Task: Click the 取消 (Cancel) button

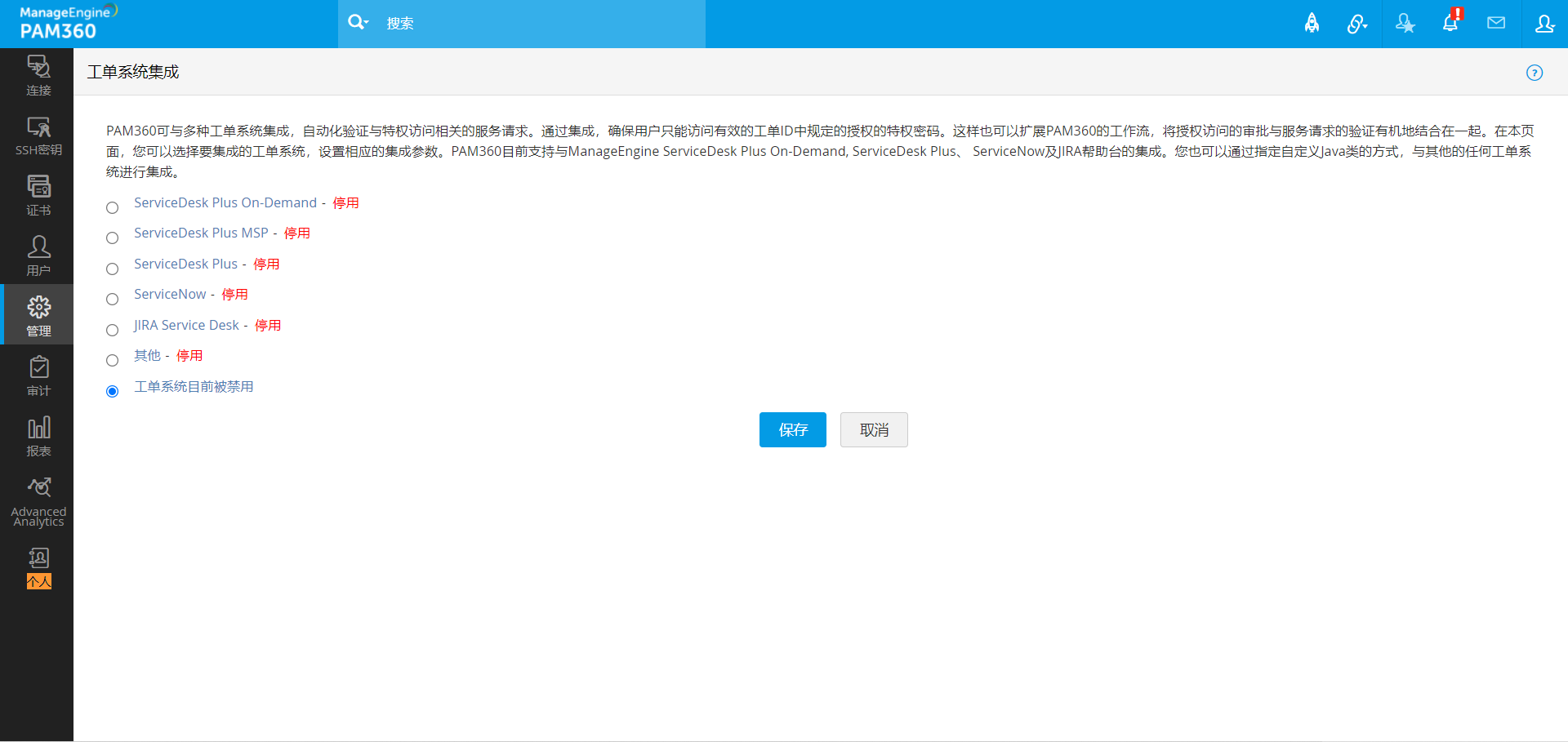Action: pos(874,430)
